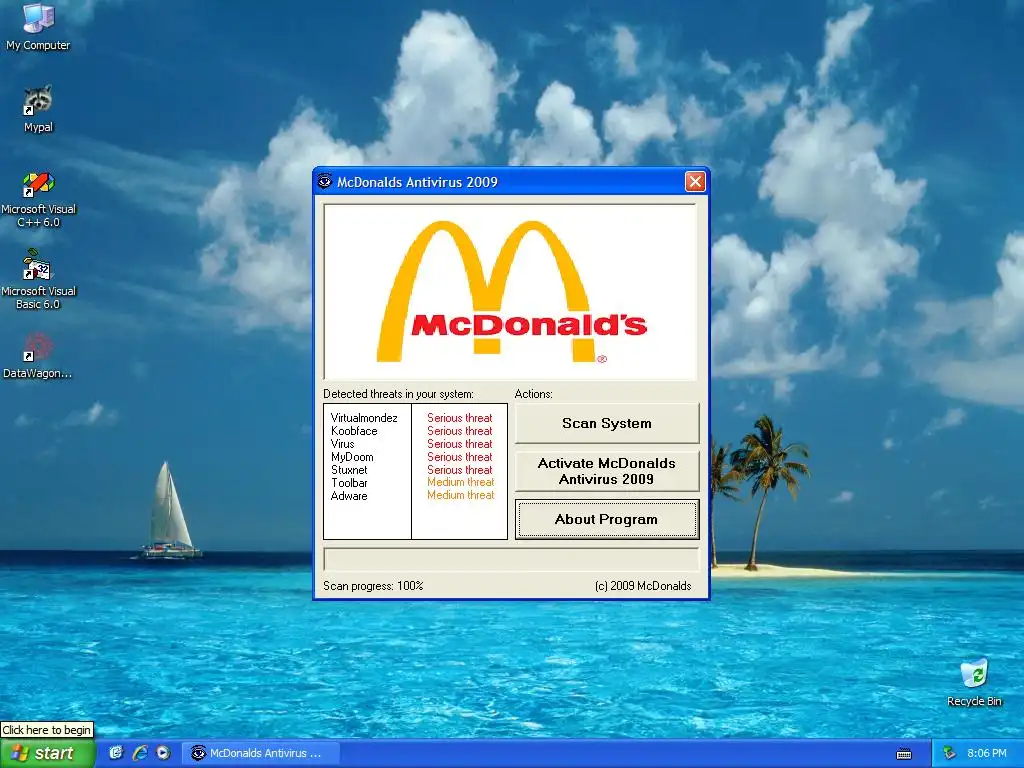Open the Start menu
This screenshot has width=1024, height=768.
tap(48, 753)
